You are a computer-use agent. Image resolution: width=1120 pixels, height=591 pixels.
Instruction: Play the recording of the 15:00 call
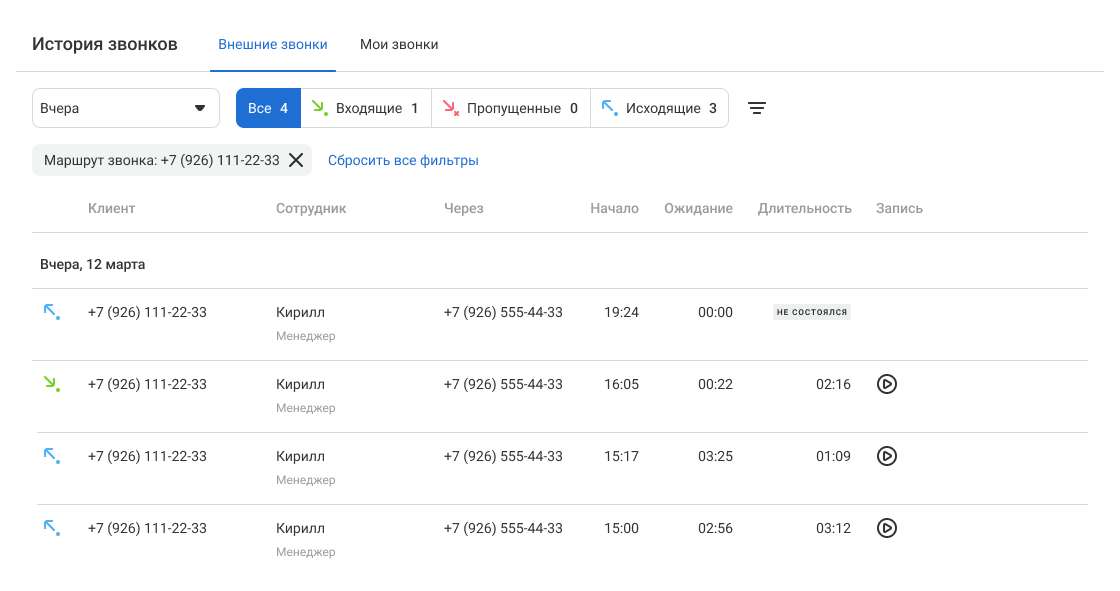(886, 528)
